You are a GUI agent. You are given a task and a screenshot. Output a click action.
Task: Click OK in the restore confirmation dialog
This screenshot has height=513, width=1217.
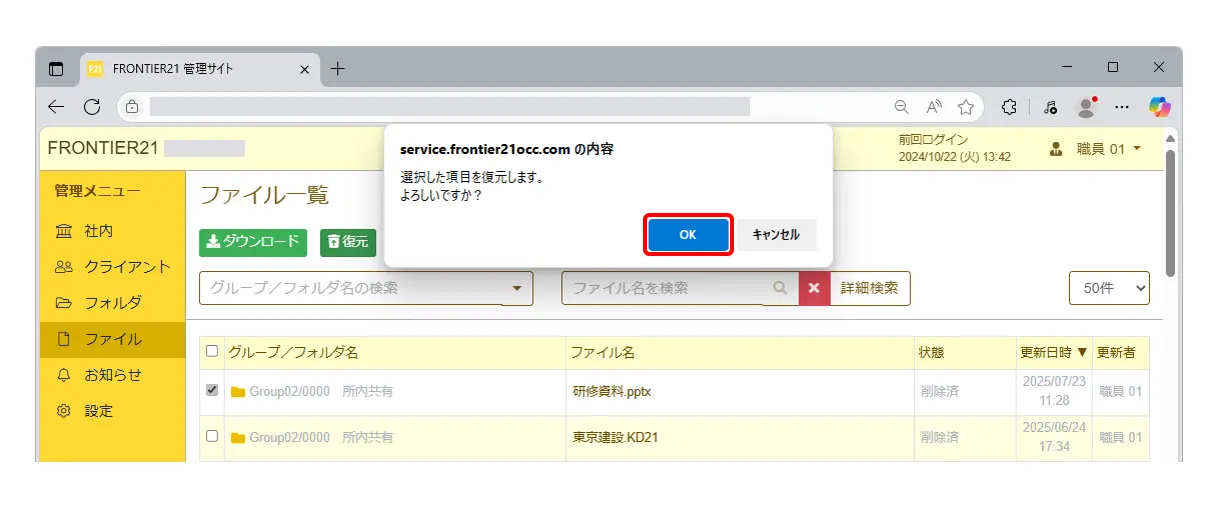coord(688,235)
